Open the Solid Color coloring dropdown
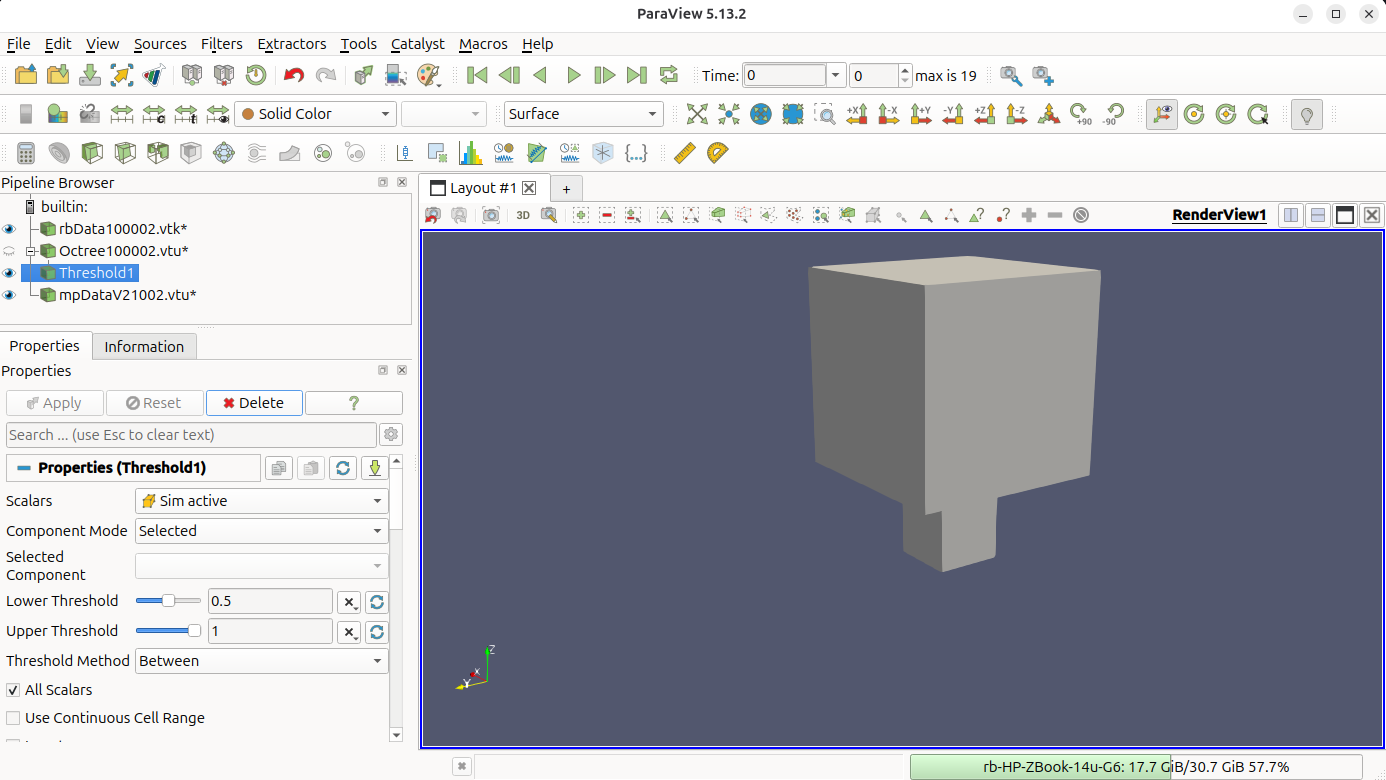This screenshot has height=780, width=1386. 315,114
